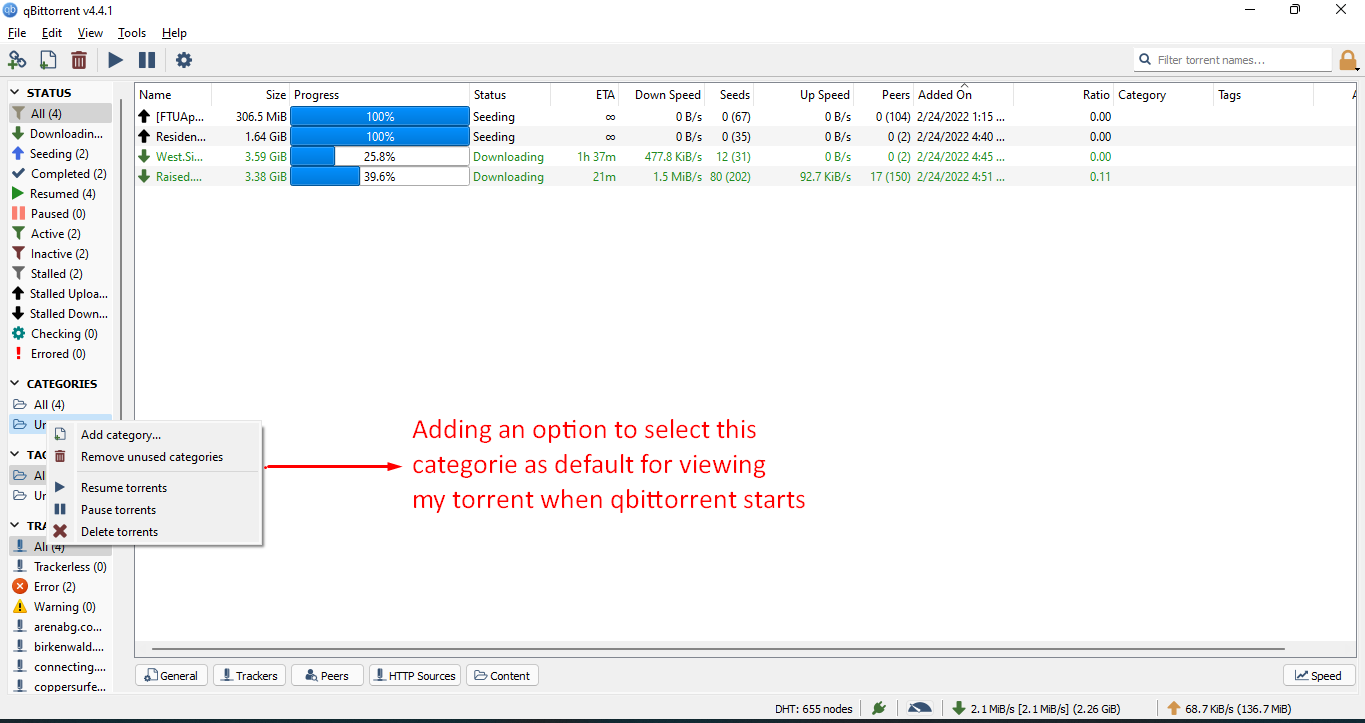
Task: Sort by the Size column header
Action: (251, 95)
